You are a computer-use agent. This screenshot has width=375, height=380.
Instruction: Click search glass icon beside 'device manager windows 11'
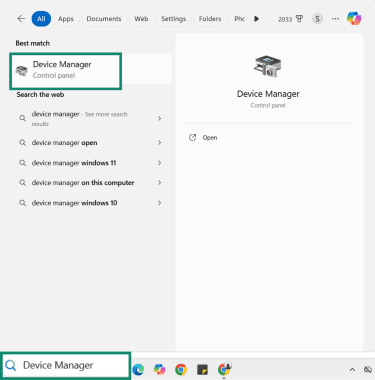(22, 163)
